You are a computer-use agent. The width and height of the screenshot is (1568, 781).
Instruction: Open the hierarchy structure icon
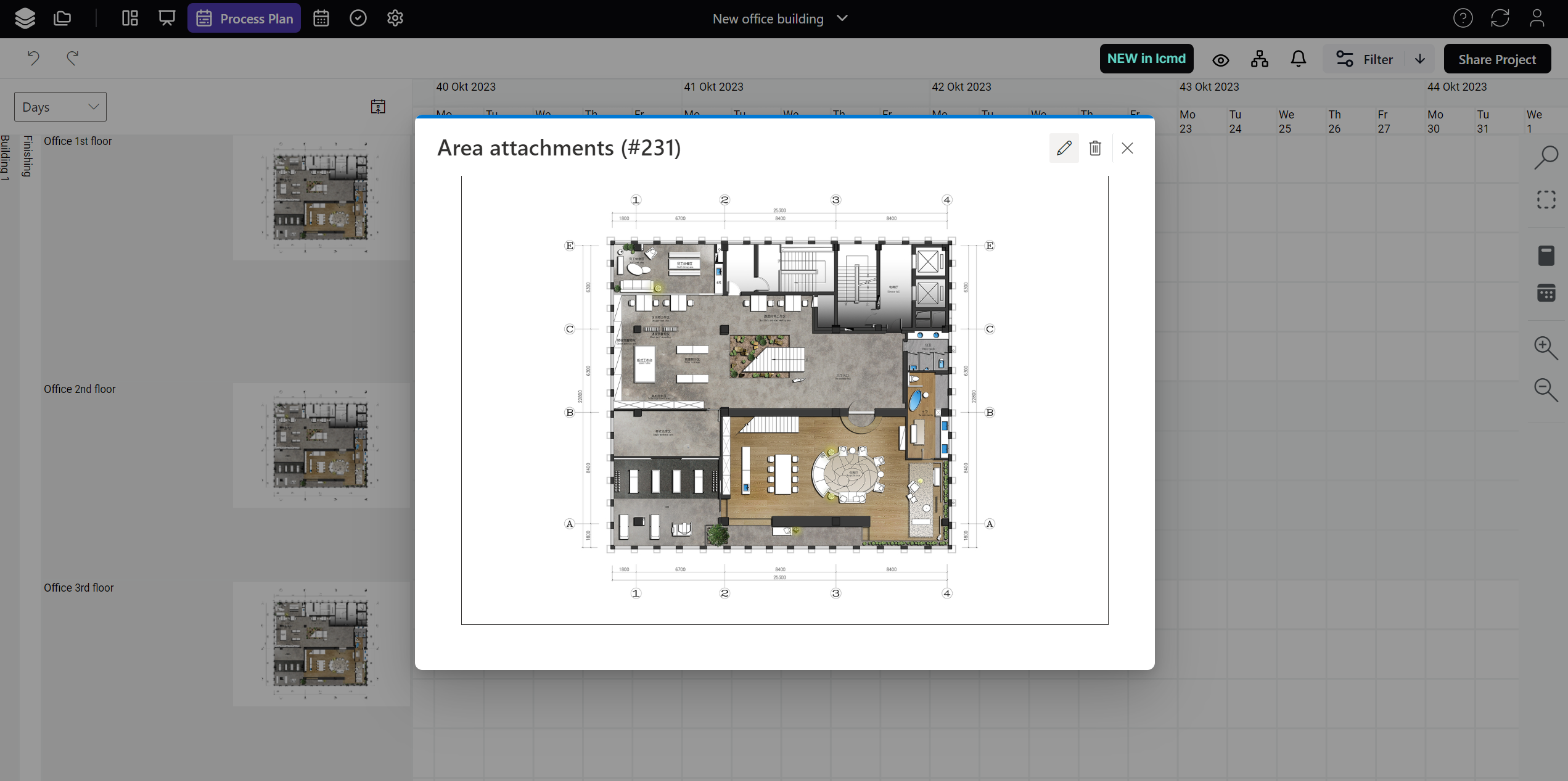click(1260, 59)
